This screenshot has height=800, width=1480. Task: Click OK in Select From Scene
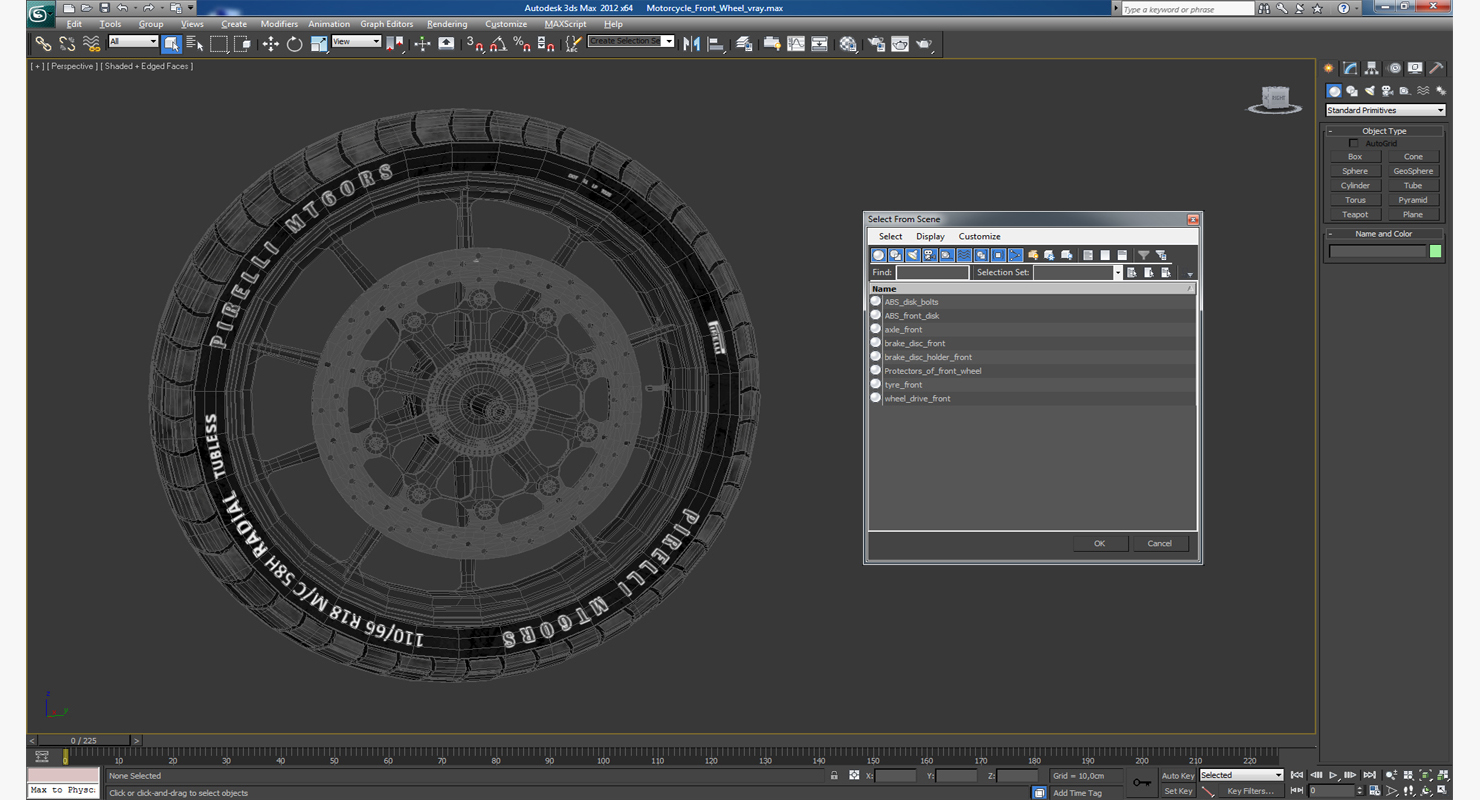tap(1099, 543)
